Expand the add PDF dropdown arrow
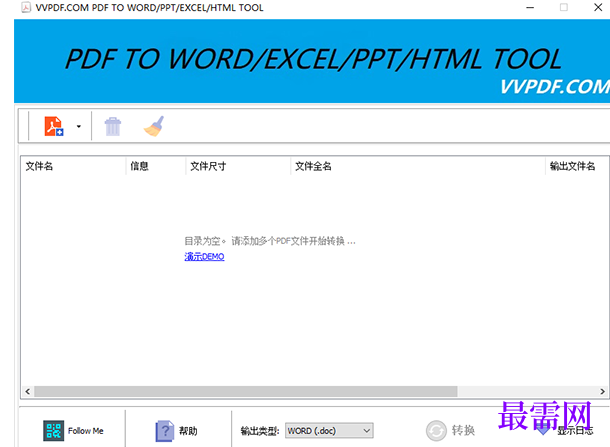The width and height of the screenshot is (610, 447). pos(79,126)
